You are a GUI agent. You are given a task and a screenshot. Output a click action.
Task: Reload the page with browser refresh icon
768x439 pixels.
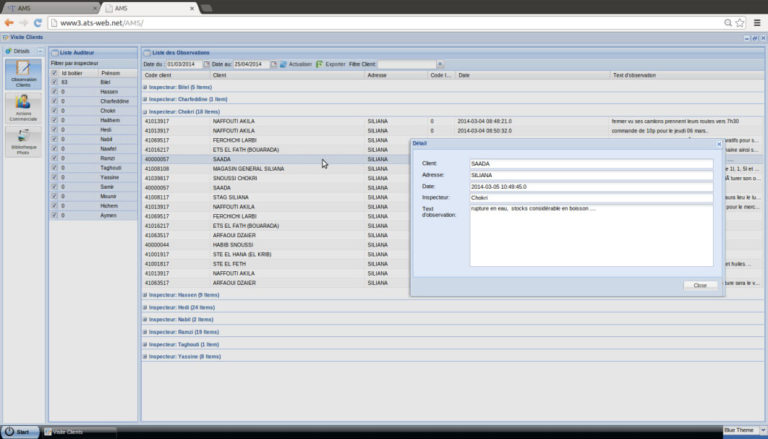pos(37,22)
